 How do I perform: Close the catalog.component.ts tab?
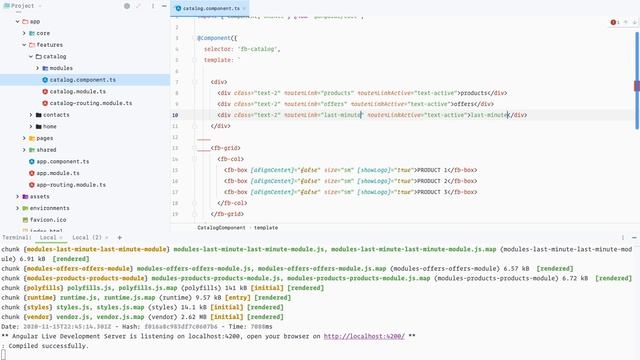click(244, 8)
